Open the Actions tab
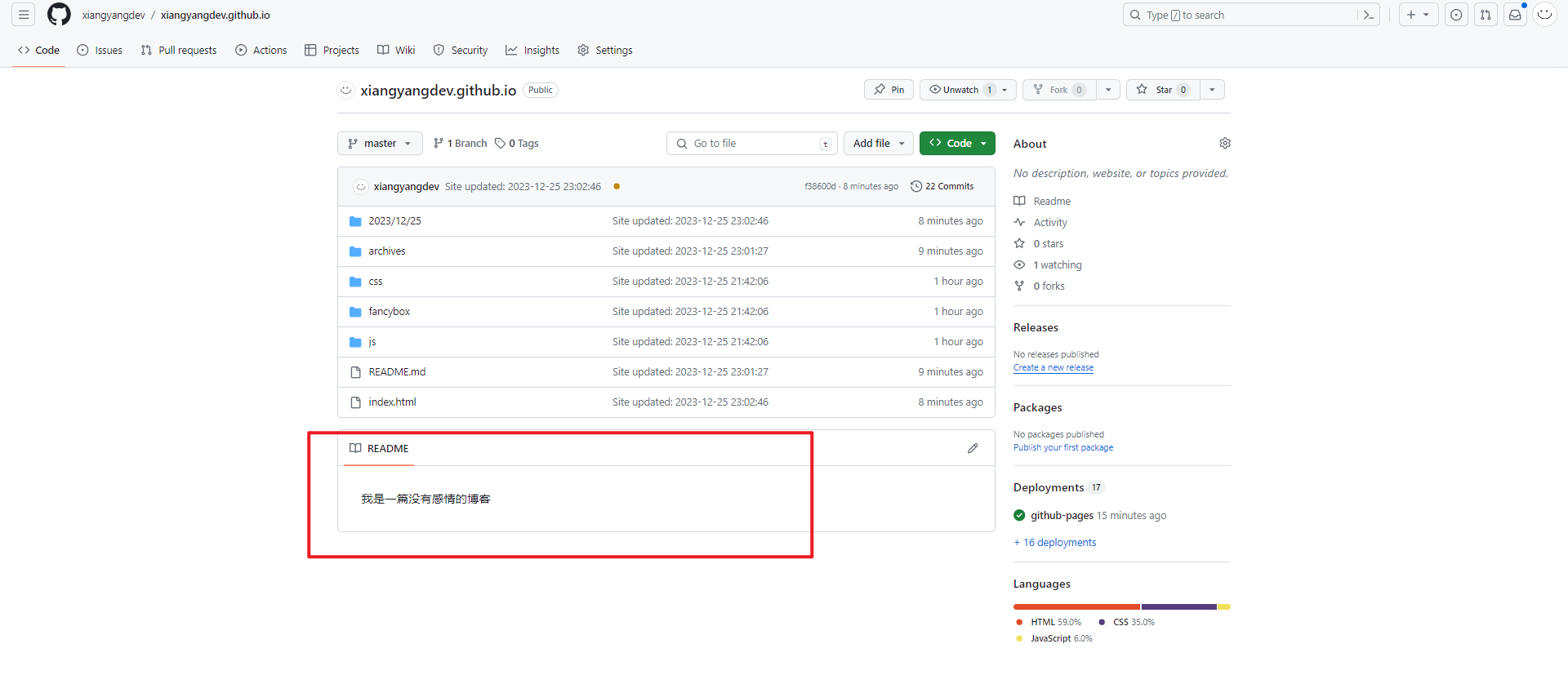The width and height of the screenshot is (1568, 675). click(261, 50)
